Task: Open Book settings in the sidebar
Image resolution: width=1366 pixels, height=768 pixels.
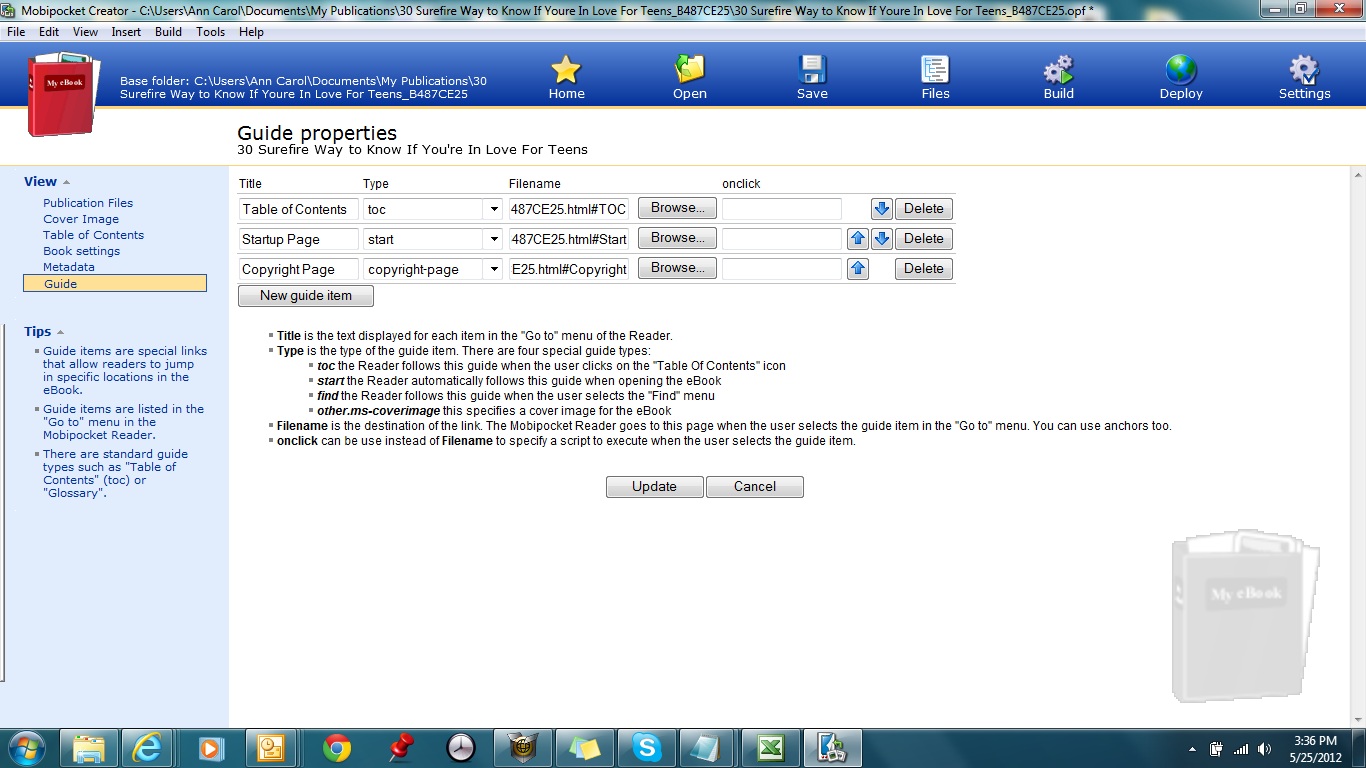Action: (x=81, y=251)
